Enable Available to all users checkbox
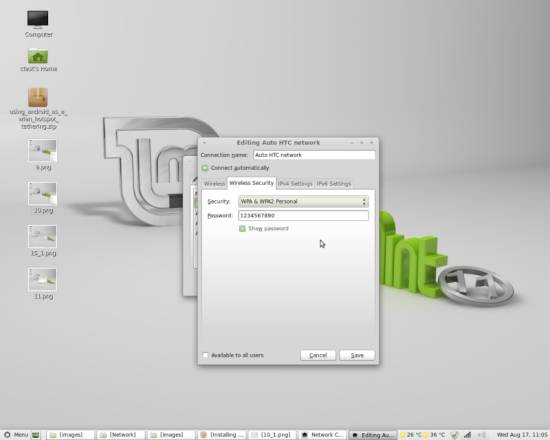Screen dimensions: 550x440 point(206,355)
